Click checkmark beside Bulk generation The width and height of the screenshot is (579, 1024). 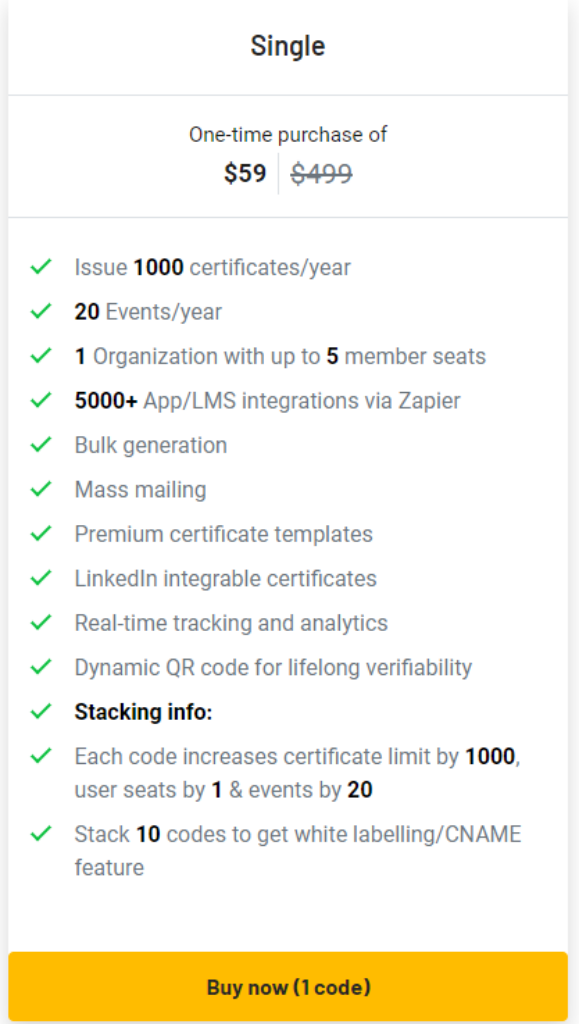click(41, 444)
